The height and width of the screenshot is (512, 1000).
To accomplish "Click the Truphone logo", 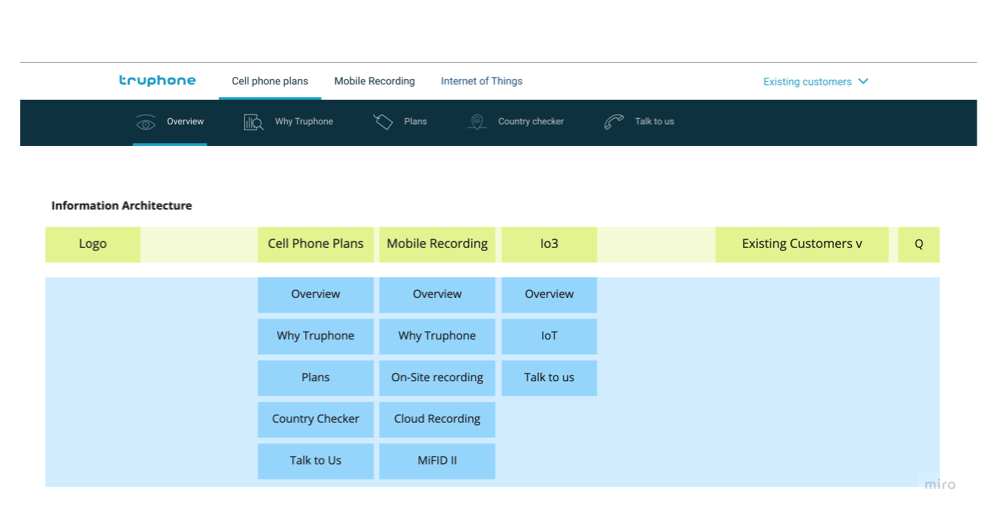I will pos(157,81).
